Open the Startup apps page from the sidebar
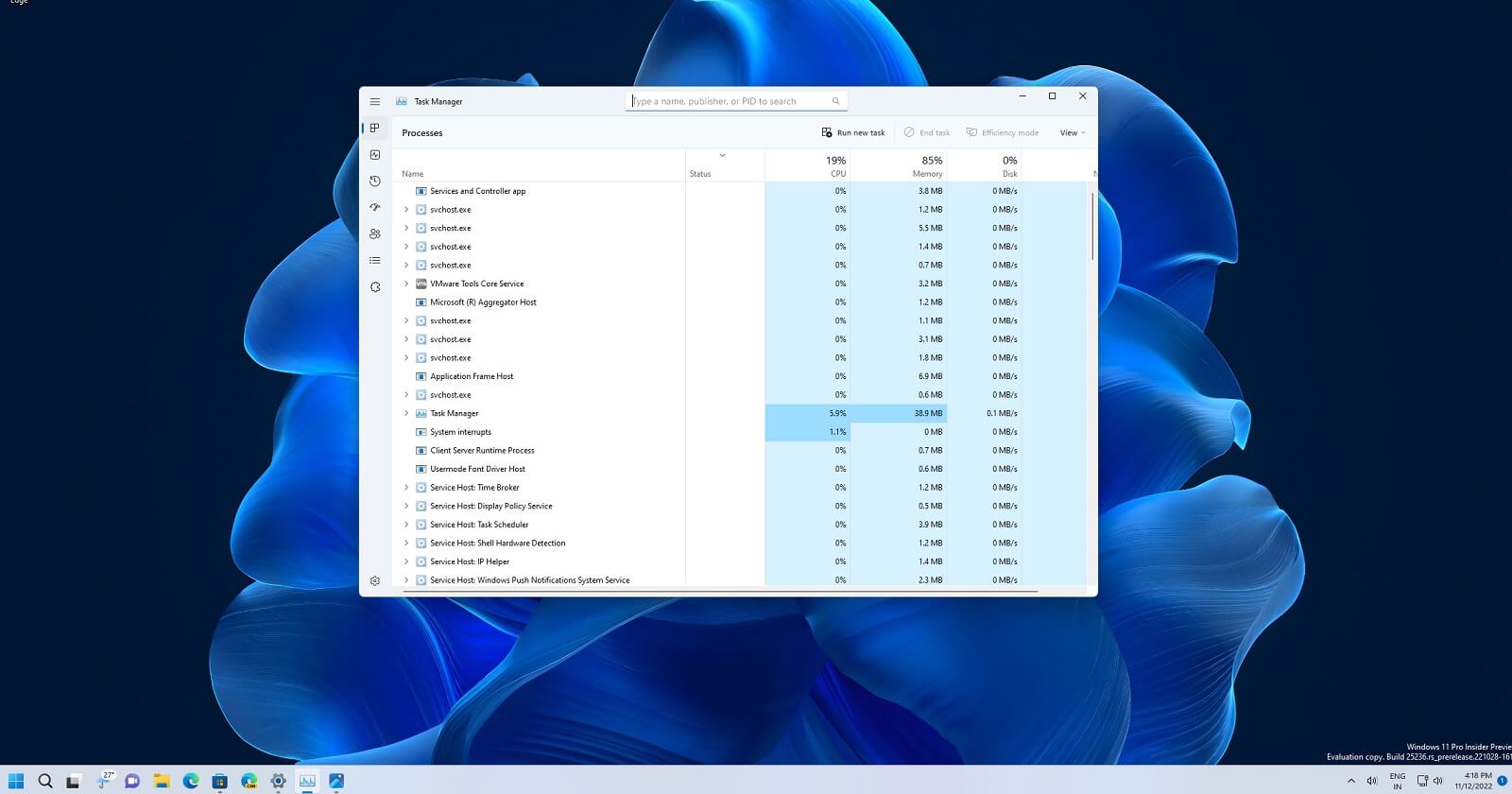 [x=375, y=207]
